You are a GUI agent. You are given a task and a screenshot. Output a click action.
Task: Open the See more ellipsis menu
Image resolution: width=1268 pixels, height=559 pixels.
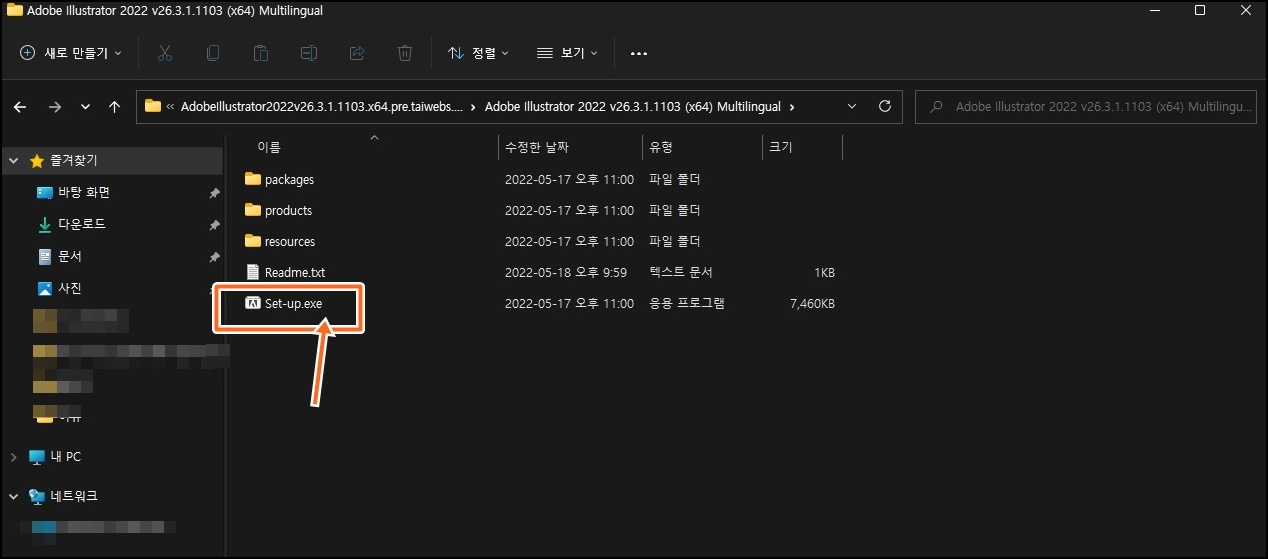tap(640, 53)
